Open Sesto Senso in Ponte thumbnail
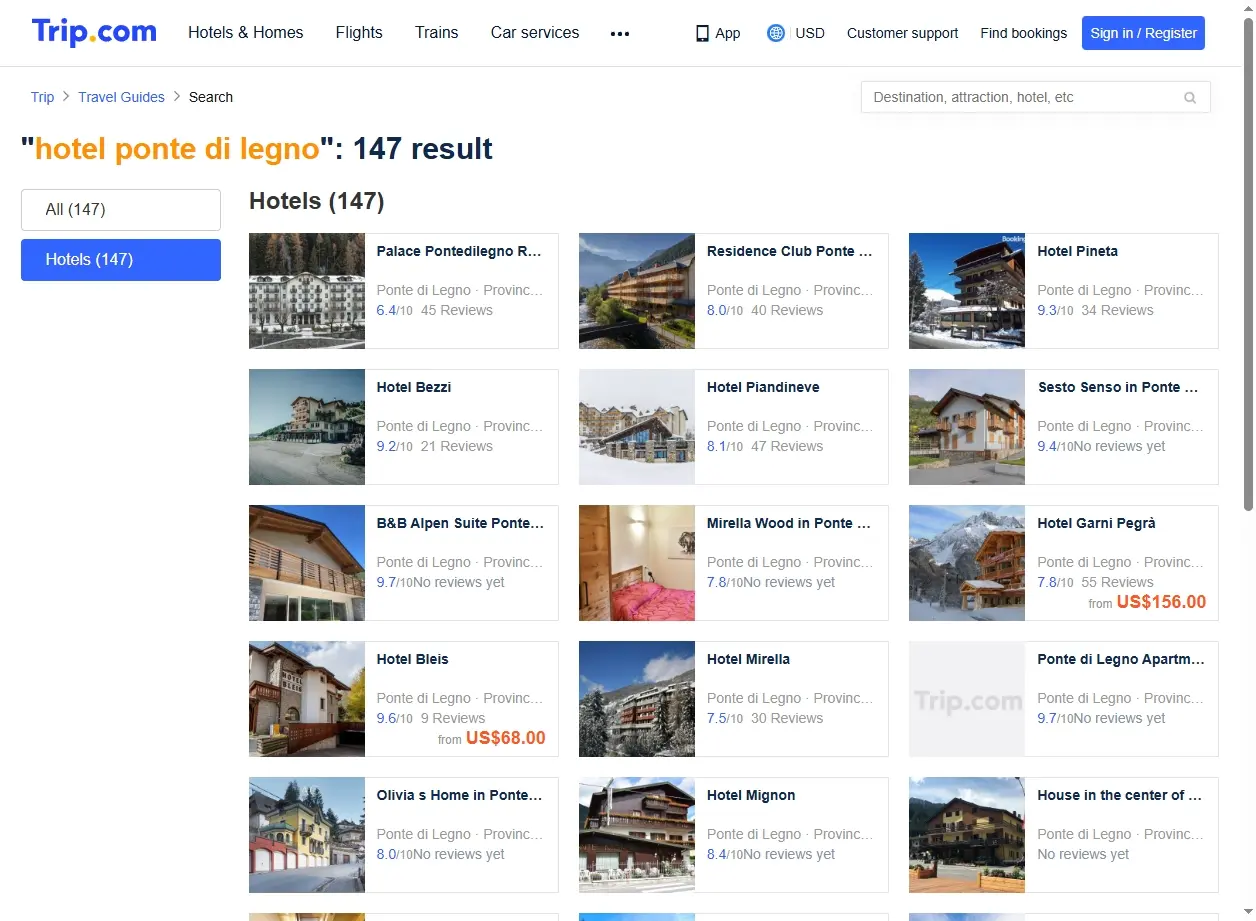The height and width of the screenshot is (921, 1256). click(x=967, y=427)
